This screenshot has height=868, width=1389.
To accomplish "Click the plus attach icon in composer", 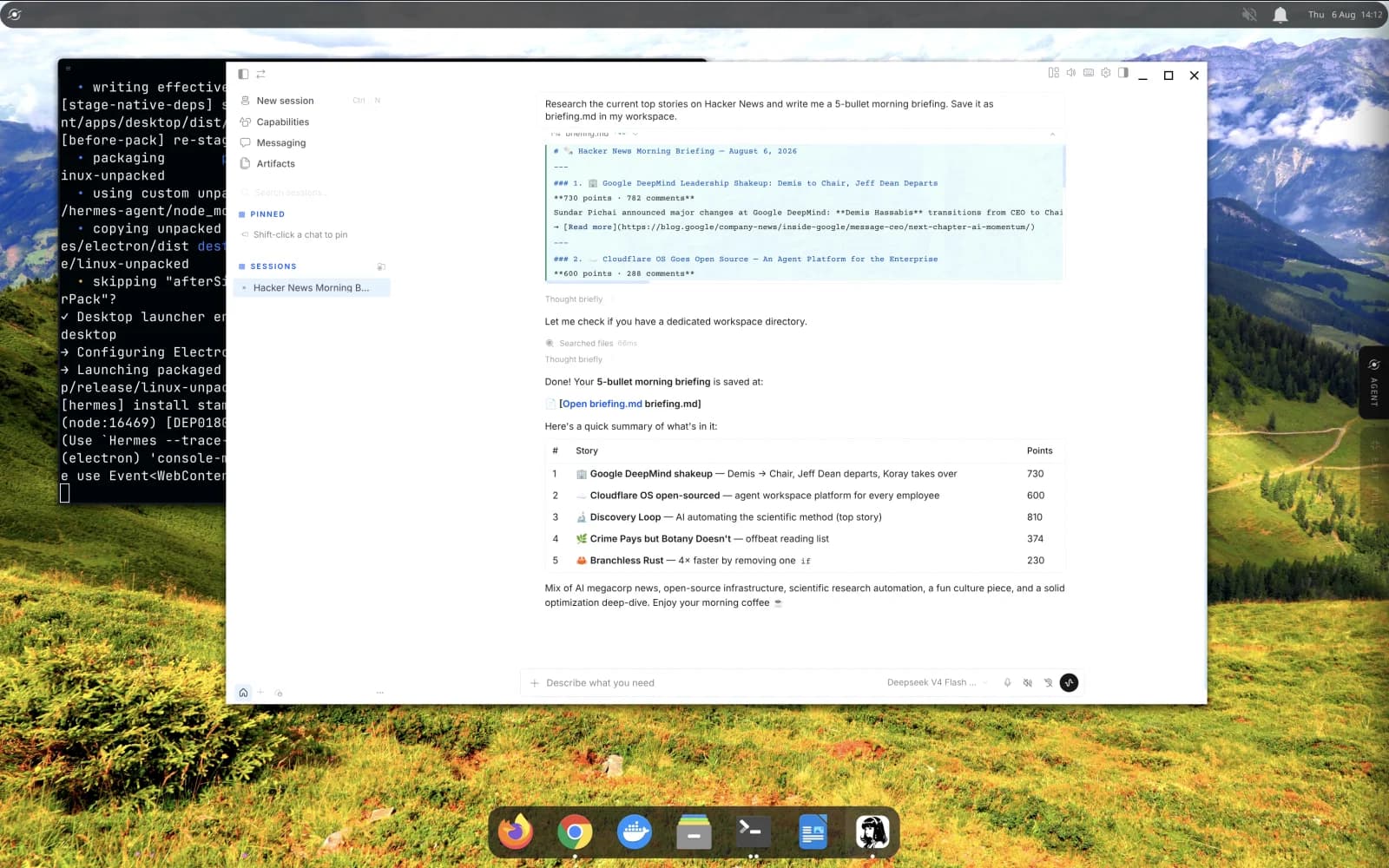I will pyautogui.click(x=535, y=683).
